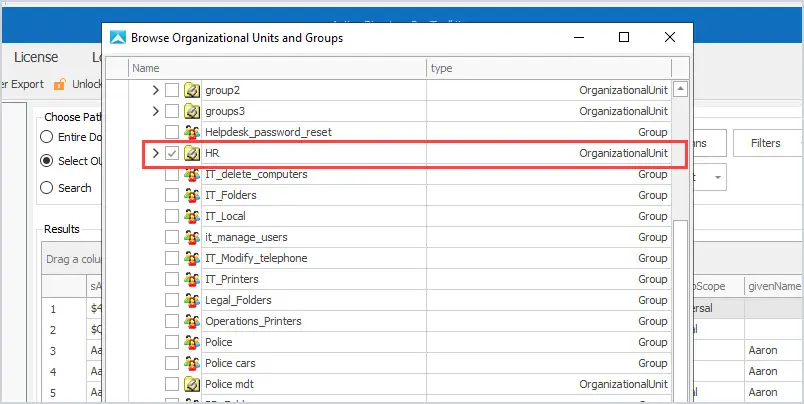The height and width of the screenshot is (404, 804).
Task: Open the License menu in main window
Action: (36, 57)
